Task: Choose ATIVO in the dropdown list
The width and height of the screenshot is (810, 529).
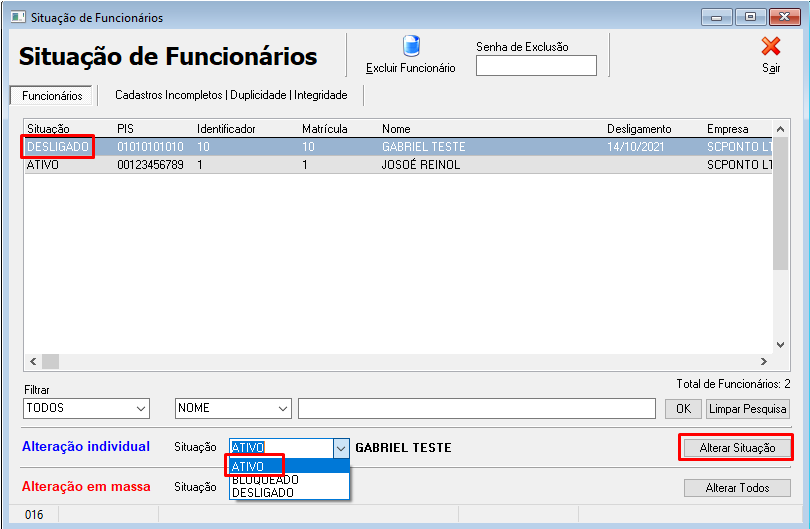Action: click(x=248, y=466)
